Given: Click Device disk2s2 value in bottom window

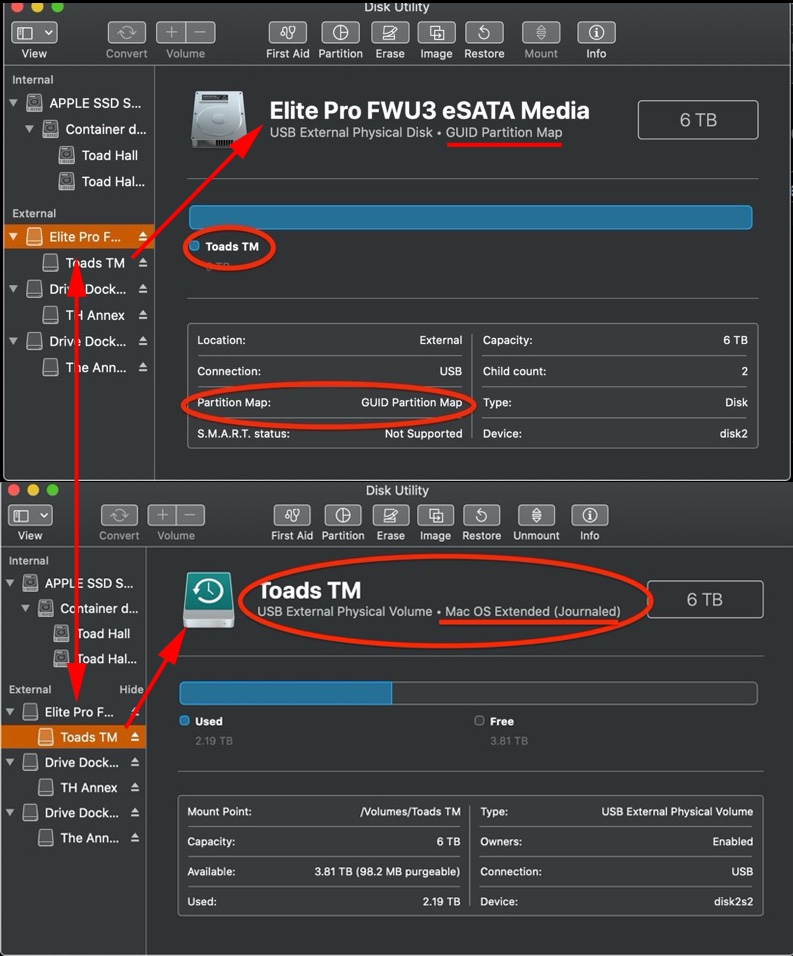Looking at the screenshot, I should (x=733, y=901).
